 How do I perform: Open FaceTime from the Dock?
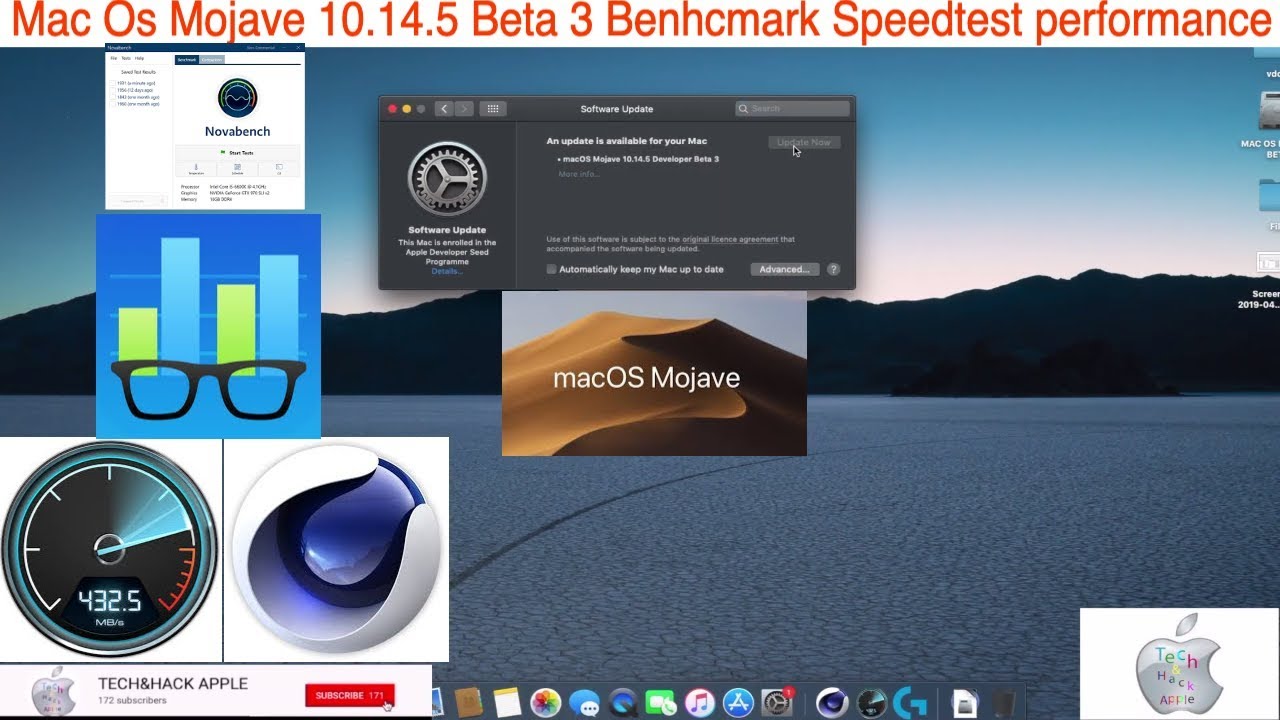click(x=660, y=703)
